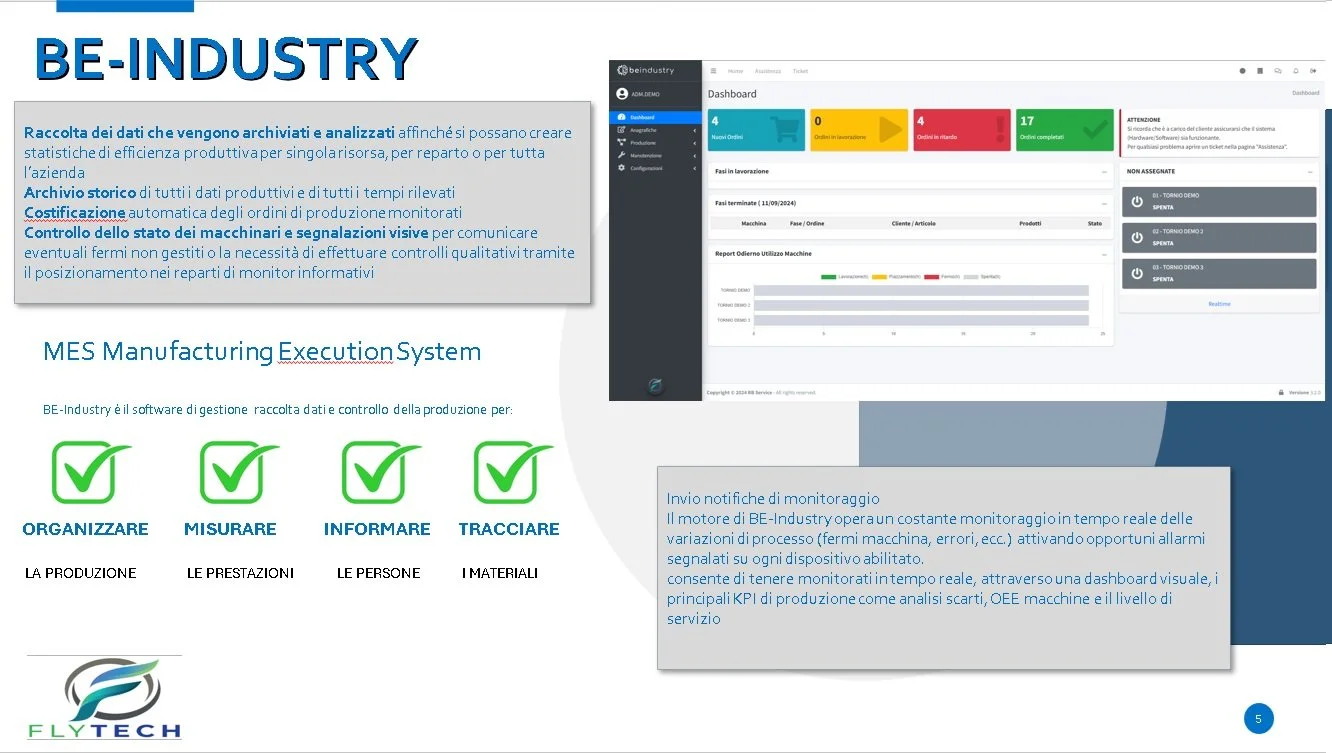This screenshot has height=753, width=1332.
Task: Open the Produzione sidebar menu label
Action: point(643,143)
